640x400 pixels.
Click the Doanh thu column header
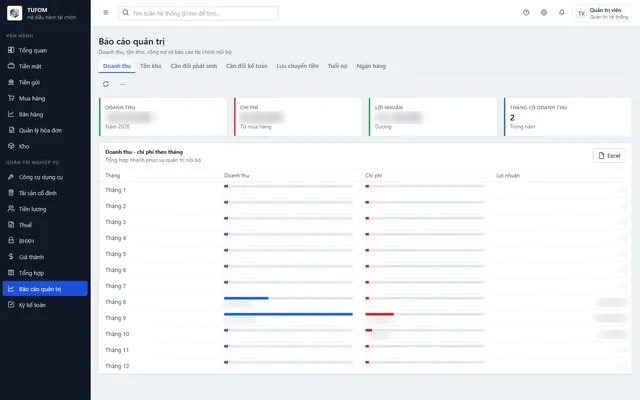coord(236,176)
